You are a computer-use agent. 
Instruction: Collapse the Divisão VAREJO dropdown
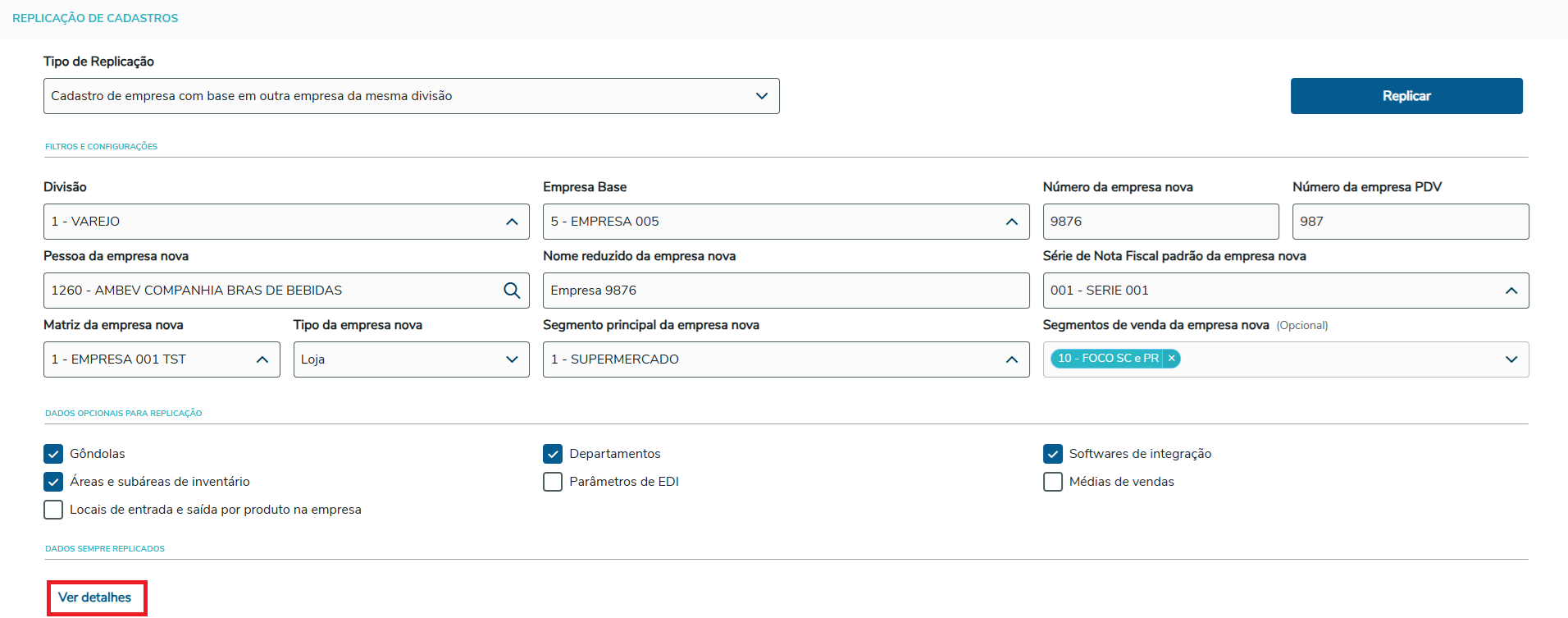512,222
